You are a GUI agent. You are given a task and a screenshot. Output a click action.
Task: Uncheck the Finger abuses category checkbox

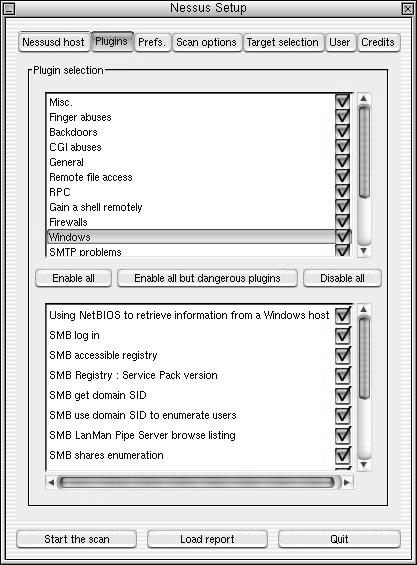click(342, 116)
